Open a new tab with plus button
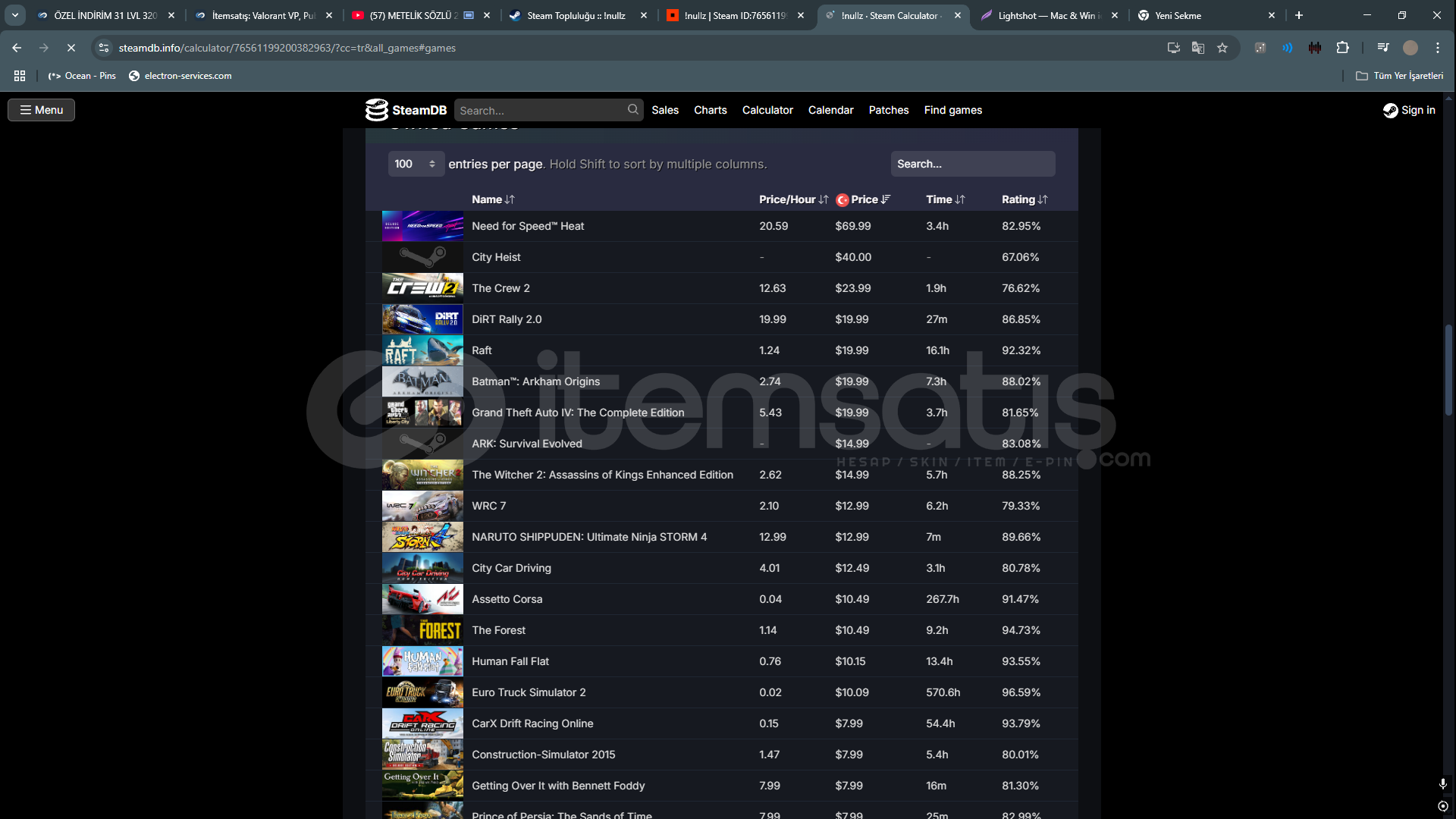Viewport: 1456px width, 819px height. [1299, 15]
